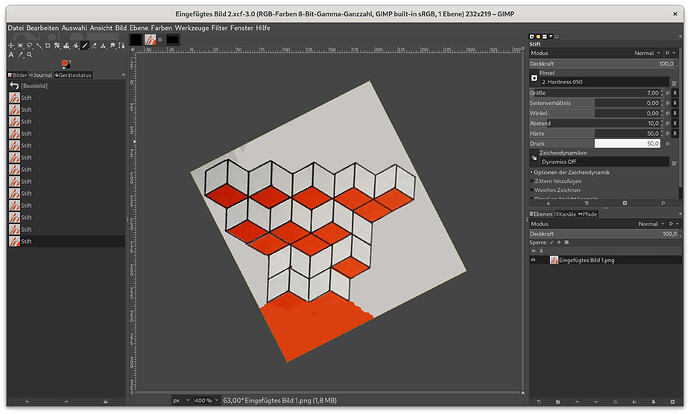The width and height of the screenshot is (690, 414).
Task: Click the orange foreground color swatch
Action: click(x=64, y=63)
